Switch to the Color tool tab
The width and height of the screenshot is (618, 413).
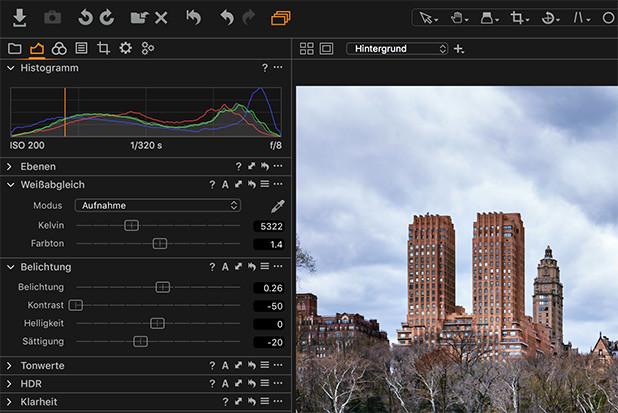coord(59,48)
